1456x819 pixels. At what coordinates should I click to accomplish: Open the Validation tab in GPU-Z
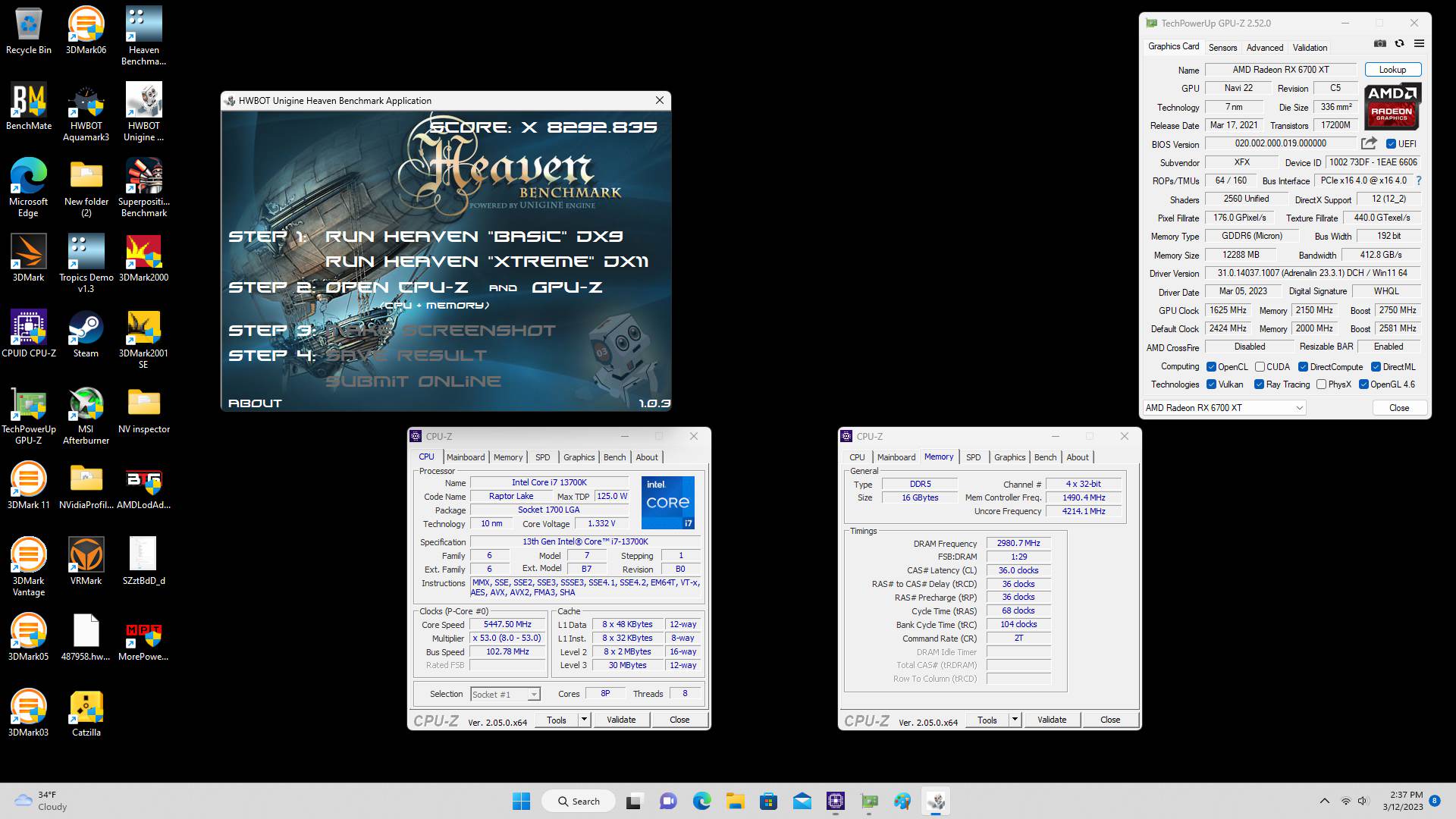click(x=1310, y=47)
